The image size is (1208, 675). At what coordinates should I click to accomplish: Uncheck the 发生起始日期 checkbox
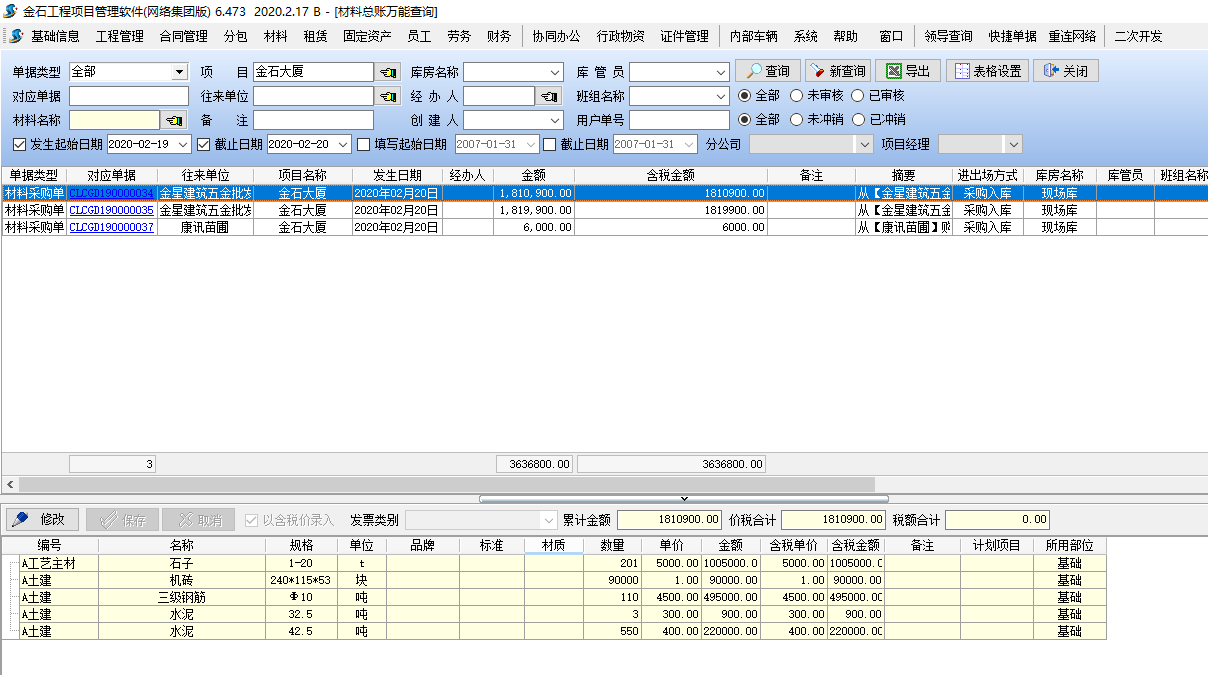[x=20, y=144]
